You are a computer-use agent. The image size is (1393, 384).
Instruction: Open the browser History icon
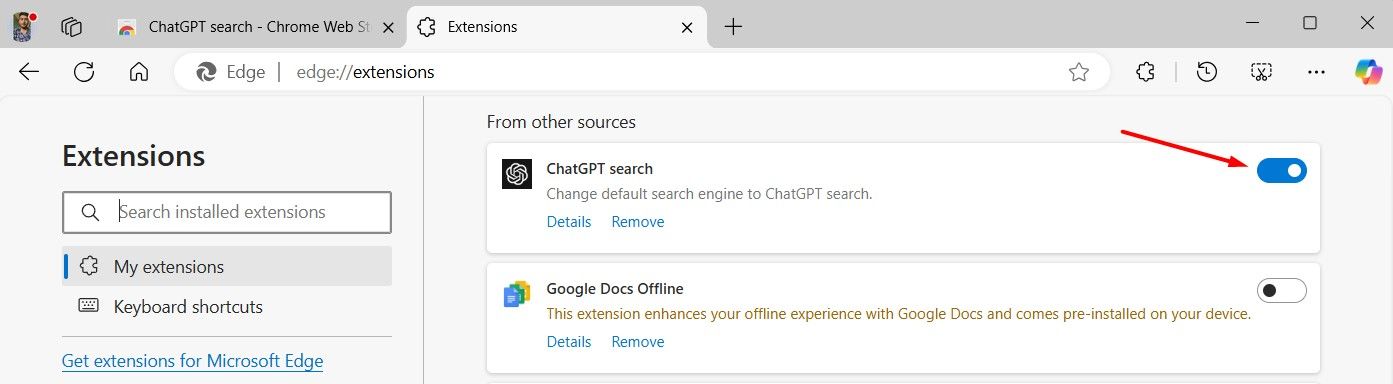1207,72
